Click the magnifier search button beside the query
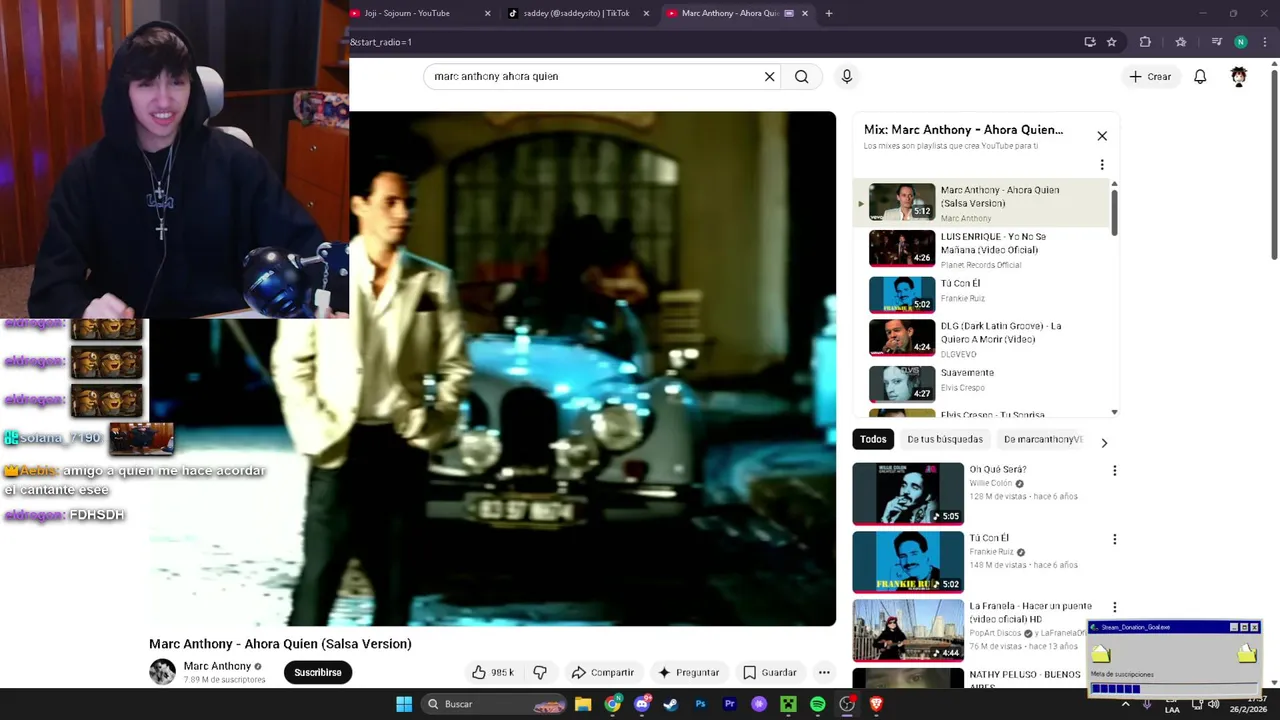Screen dimensions: 1280x720 (801, 76)
